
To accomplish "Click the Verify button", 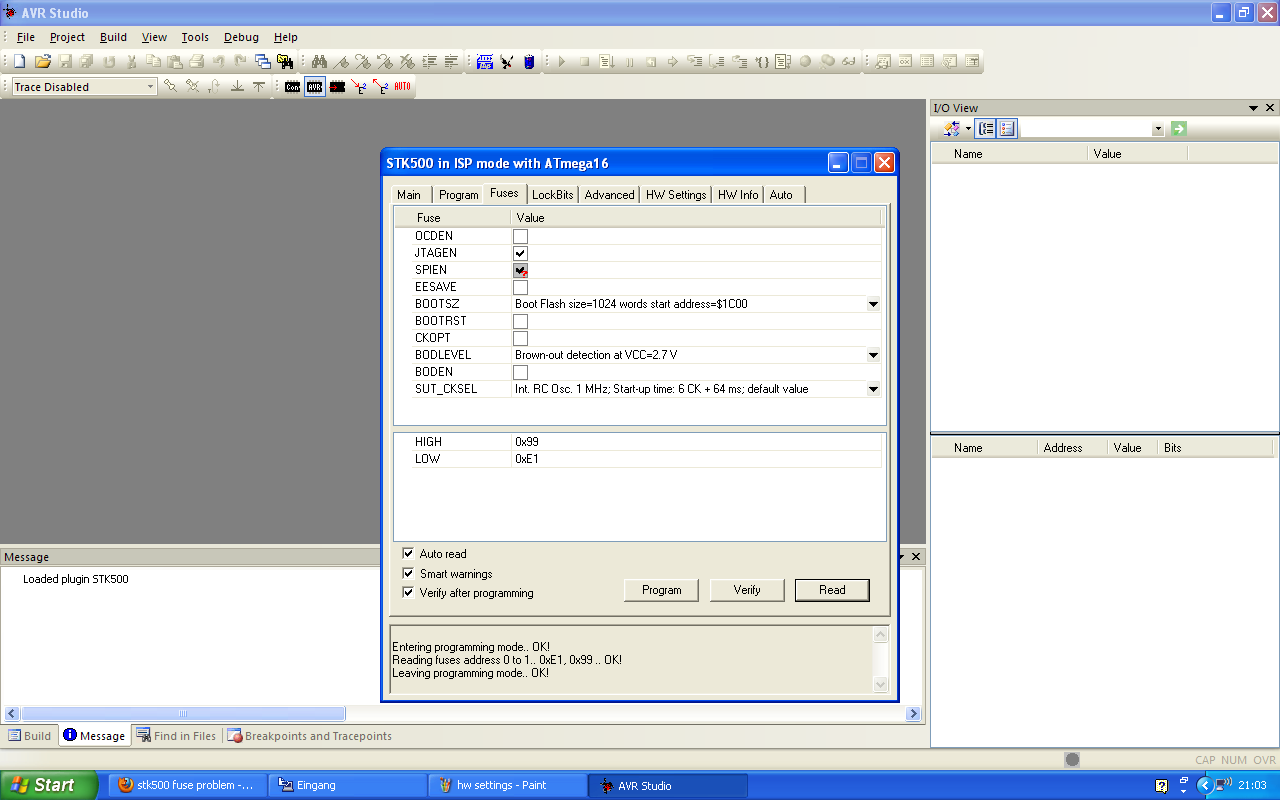I will [747, 590].
